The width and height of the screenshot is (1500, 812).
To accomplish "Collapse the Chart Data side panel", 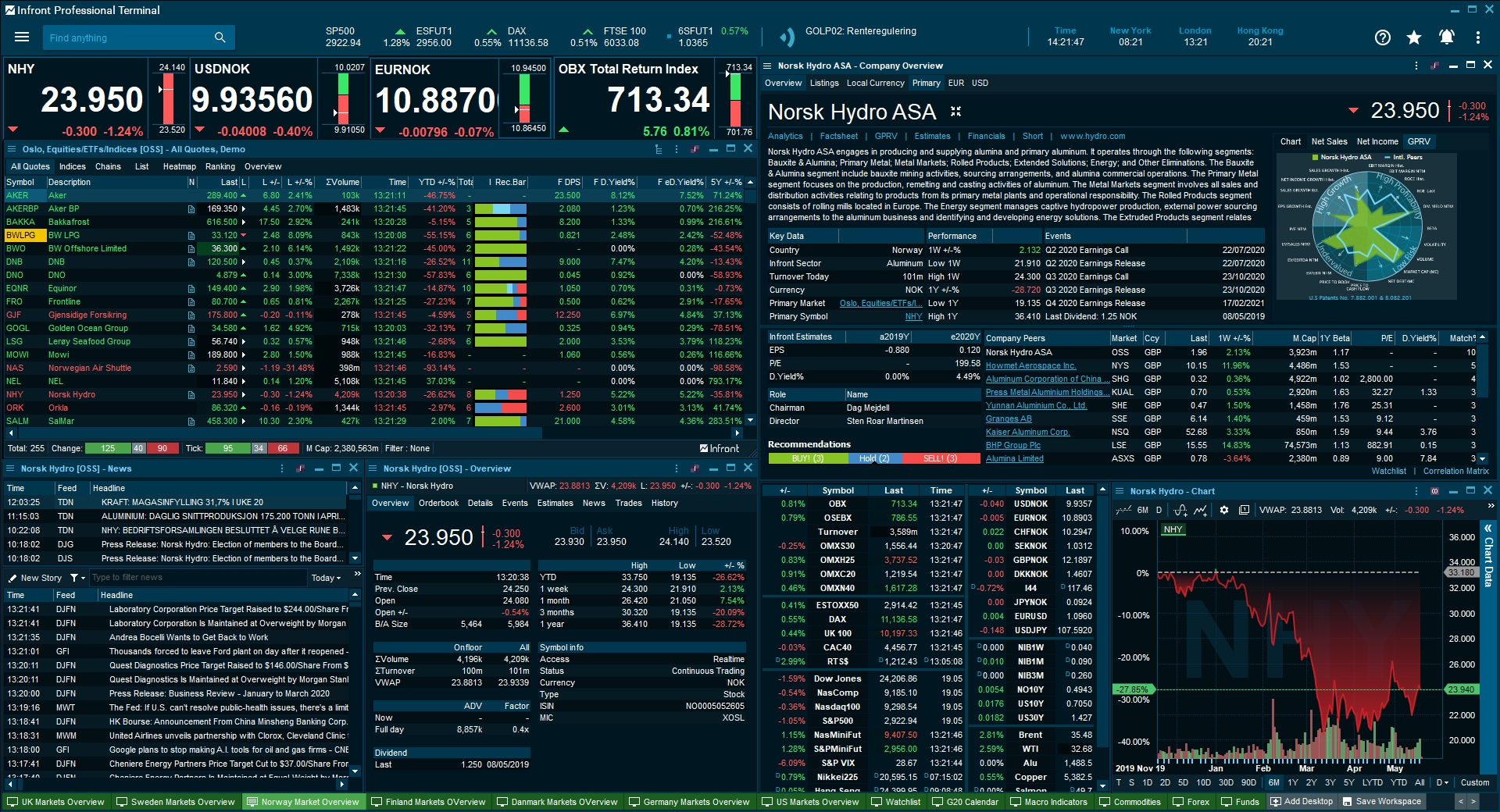I will coord(1488,529).
